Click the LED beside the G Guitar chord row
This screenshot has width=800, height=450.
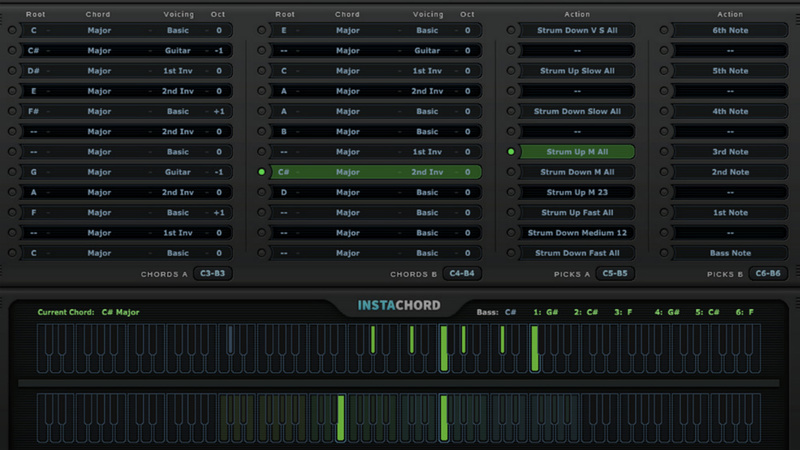click(12, 172)
